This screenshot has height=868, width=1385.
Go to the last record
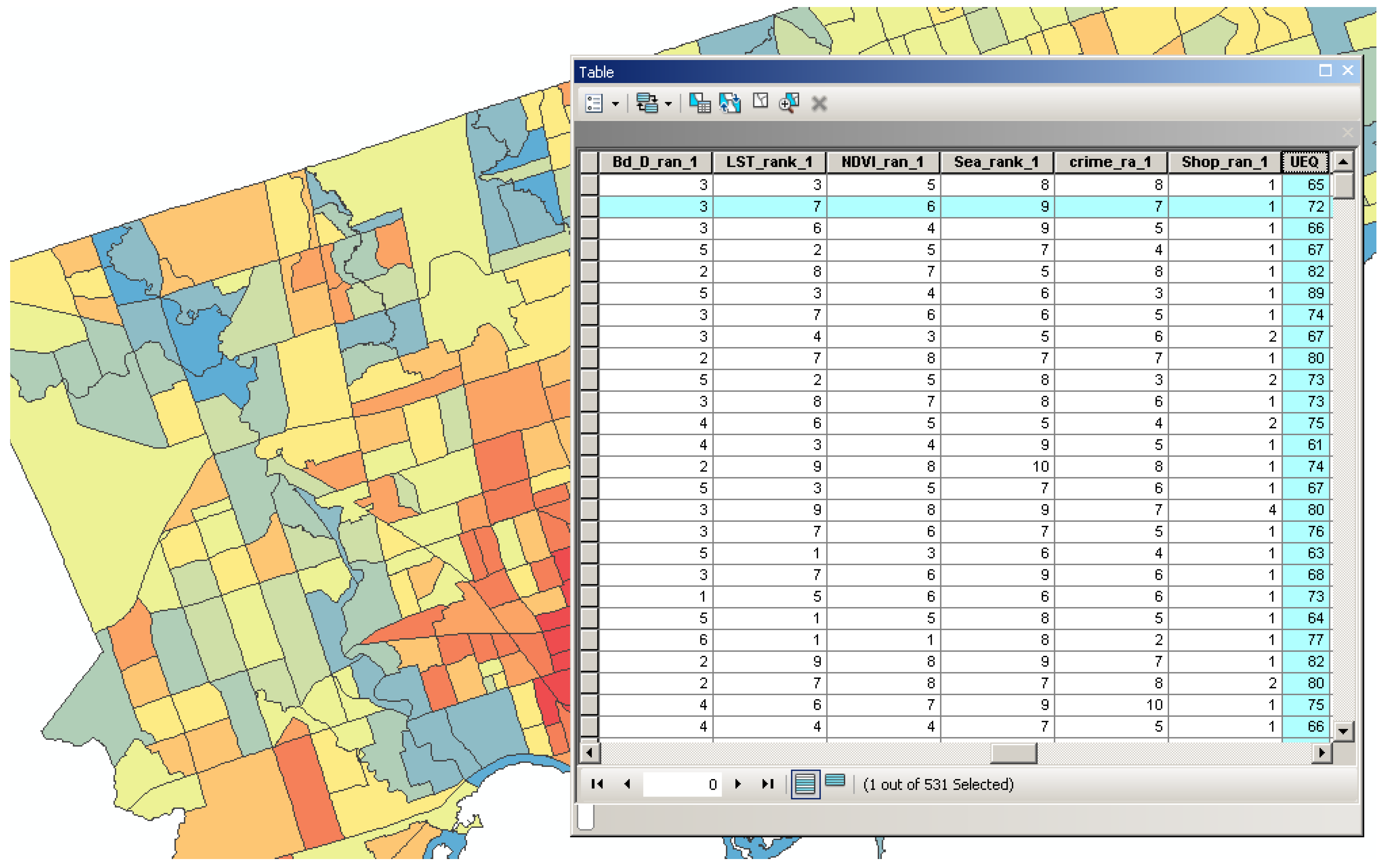click(768, 784)
